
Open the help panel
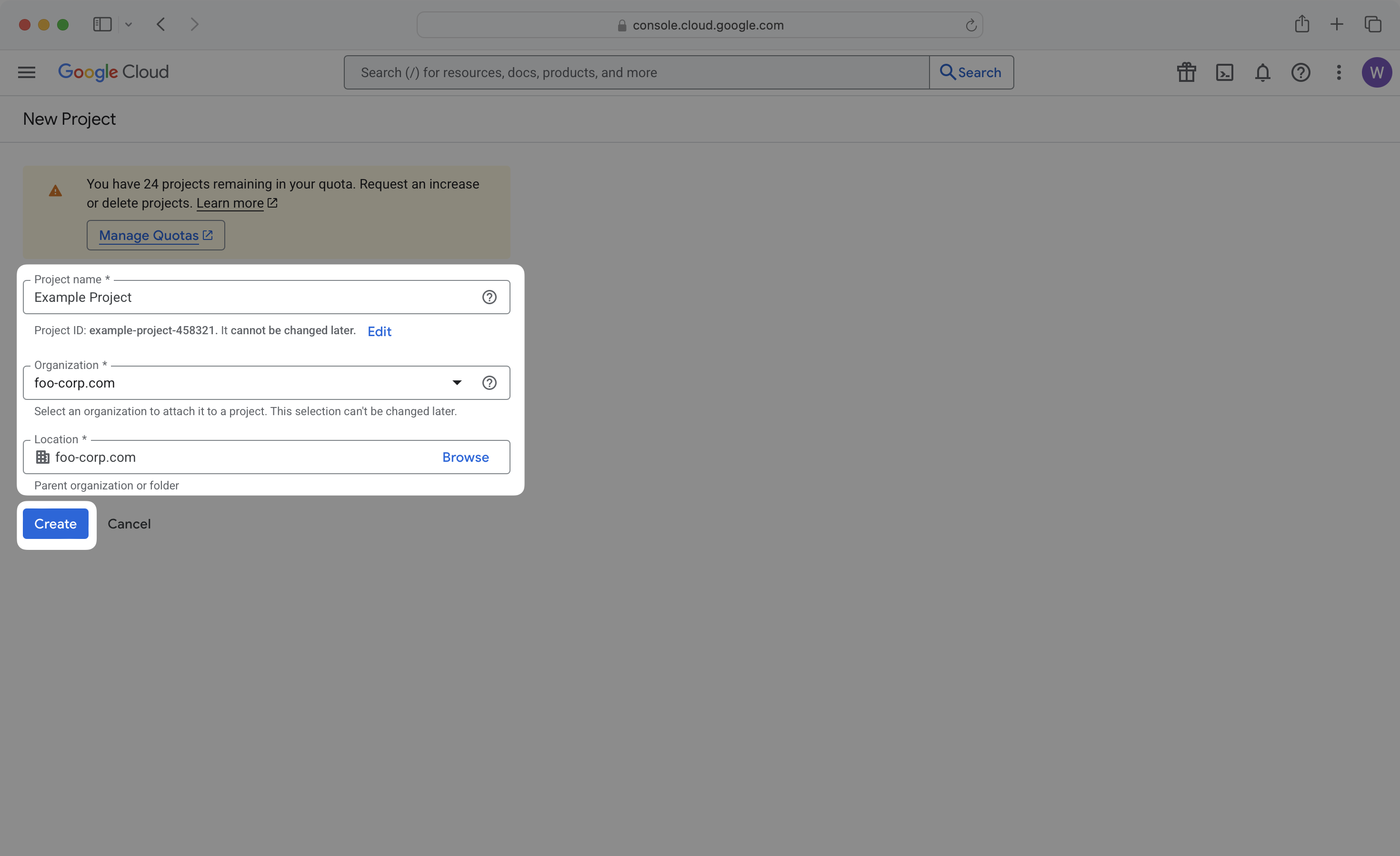point(1300,72)
